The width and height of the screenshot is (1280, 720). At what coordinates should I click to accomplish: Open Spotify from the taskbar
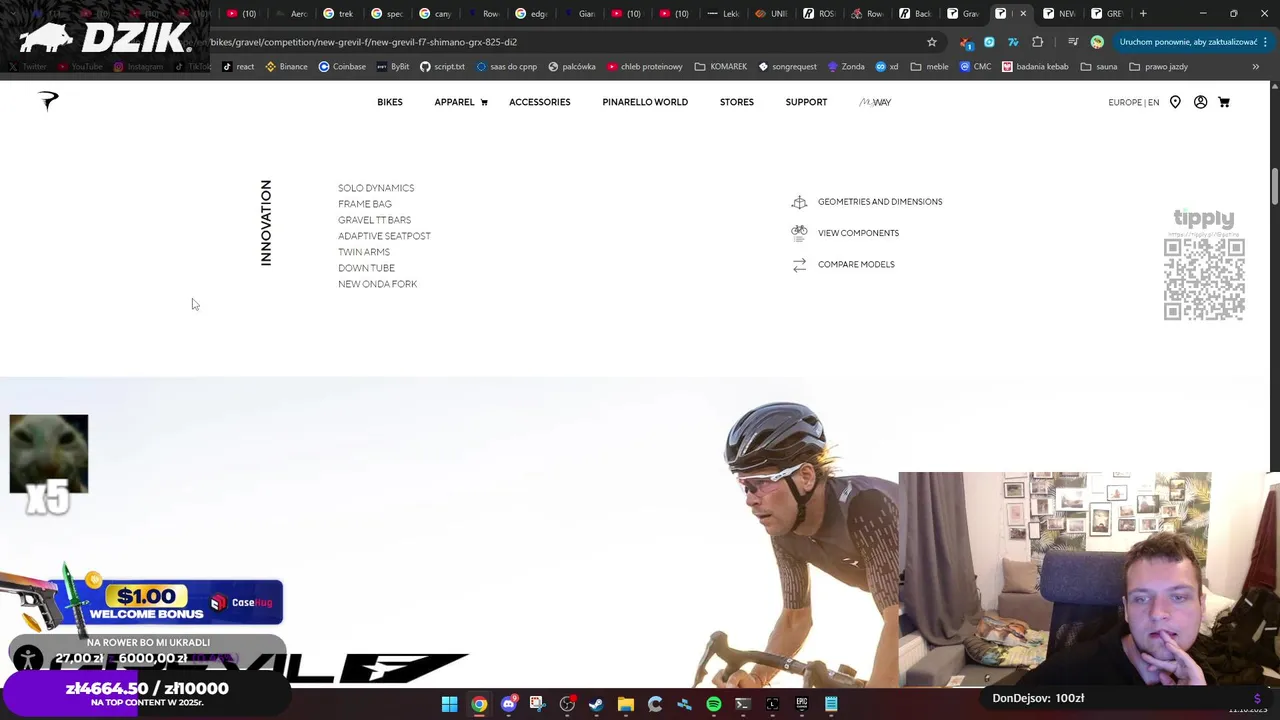713,704
